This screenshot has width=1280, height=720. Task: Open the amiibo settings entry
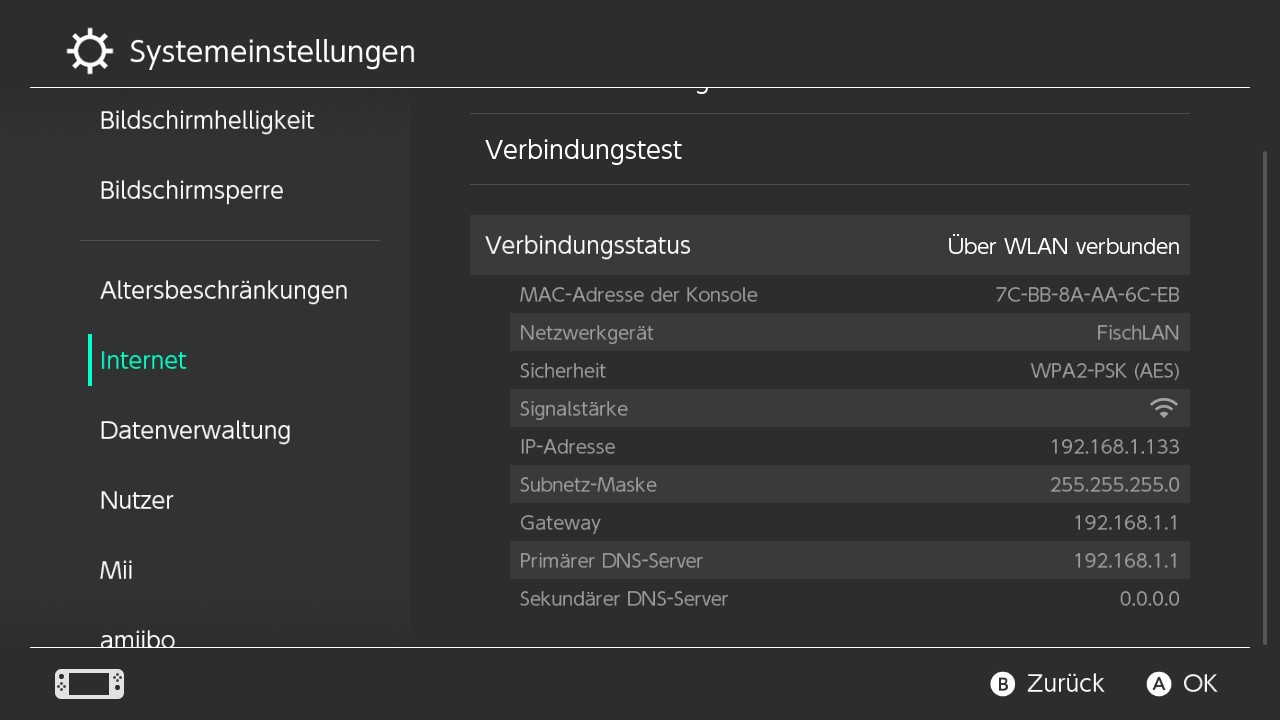[x=138, y=636]
